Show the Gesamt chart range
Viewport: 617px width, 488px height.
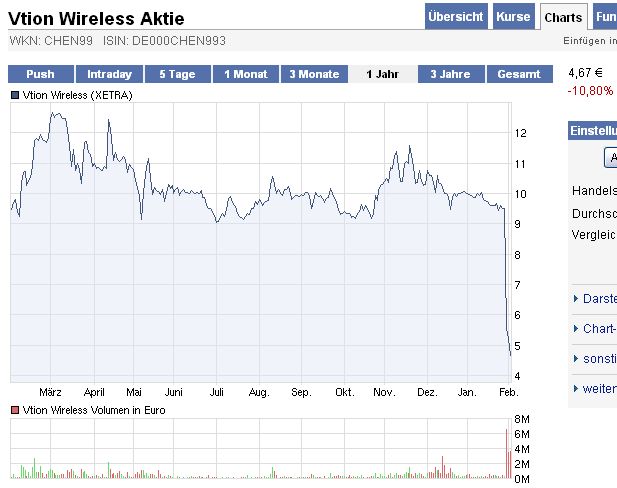[519, 74]
